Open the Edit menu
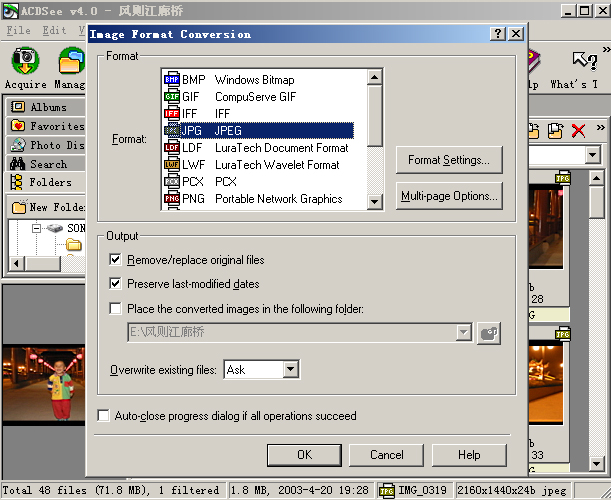 [54, 31]
